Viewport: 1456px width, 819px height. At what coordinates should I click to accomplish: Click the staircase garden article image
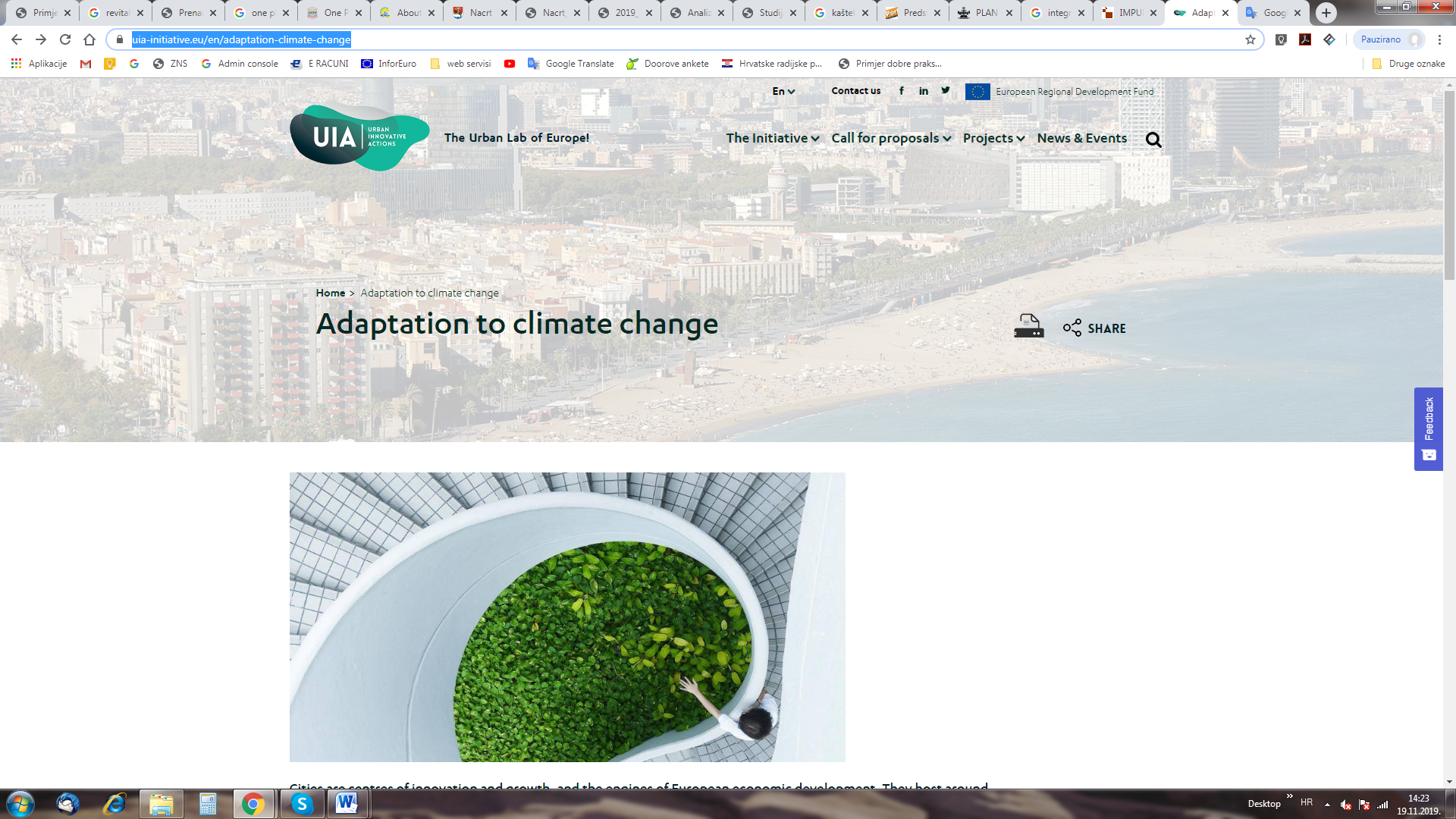(x=567, y=617)
